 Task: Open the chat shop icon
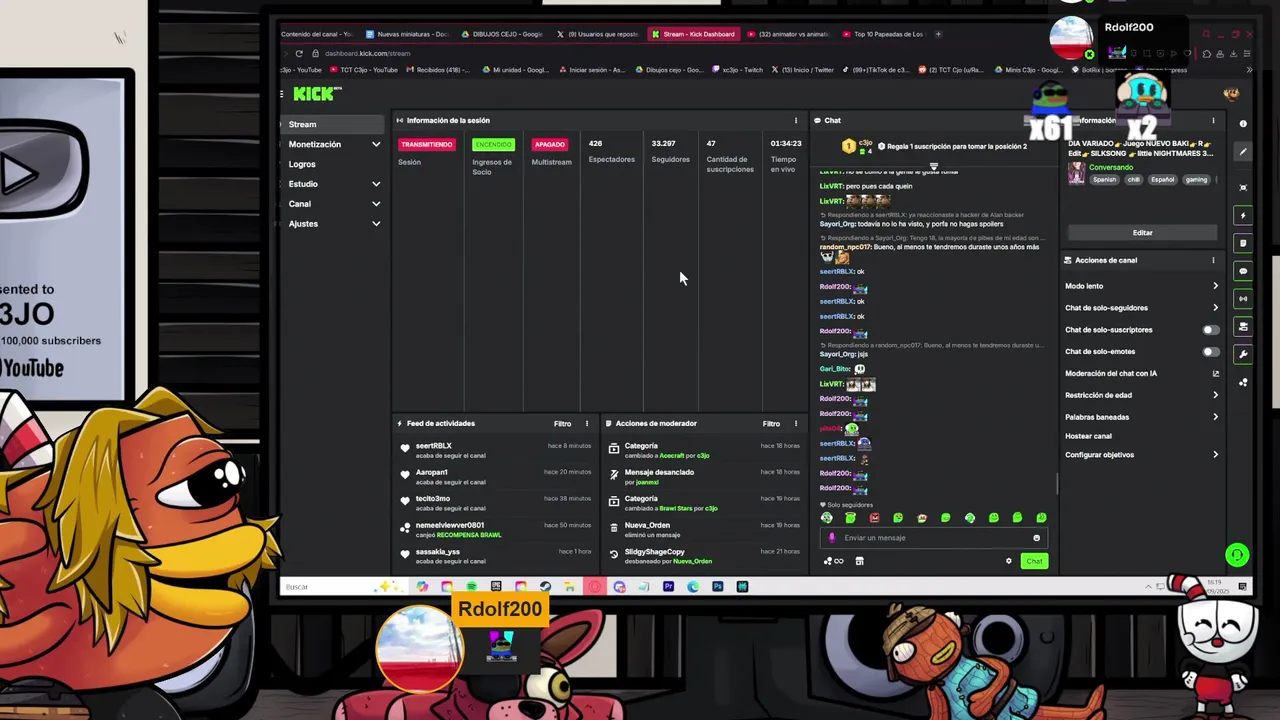(859, 561)
